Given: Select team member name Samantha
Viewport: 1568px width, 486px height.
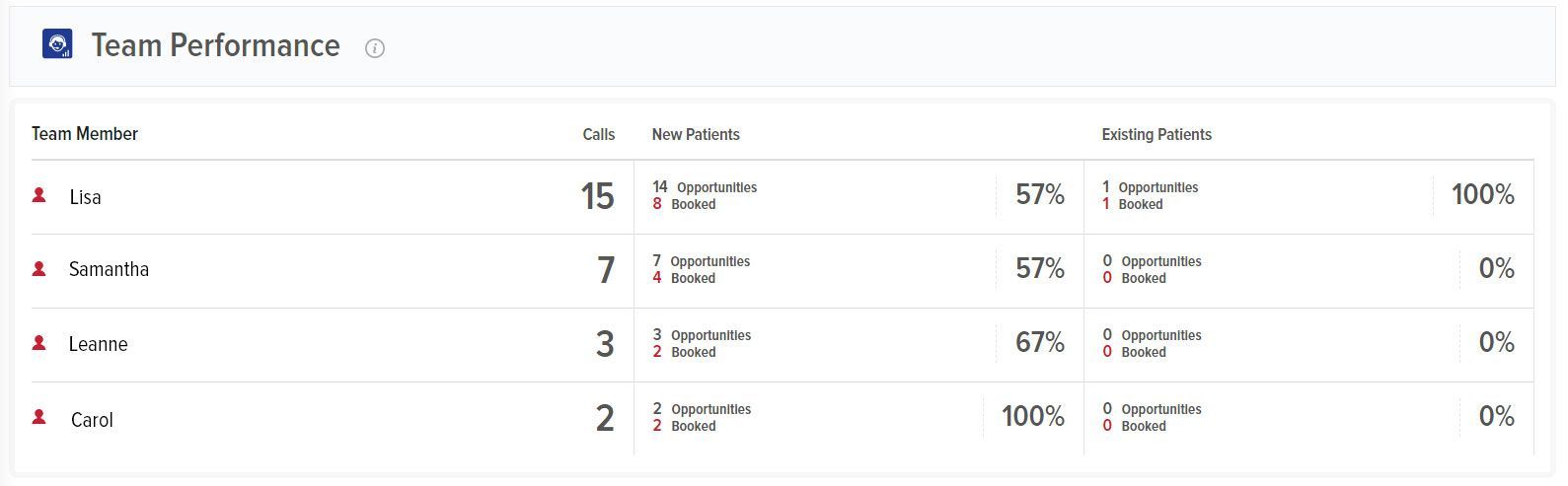Looking at the screenshot, I should tap(109, 269).
